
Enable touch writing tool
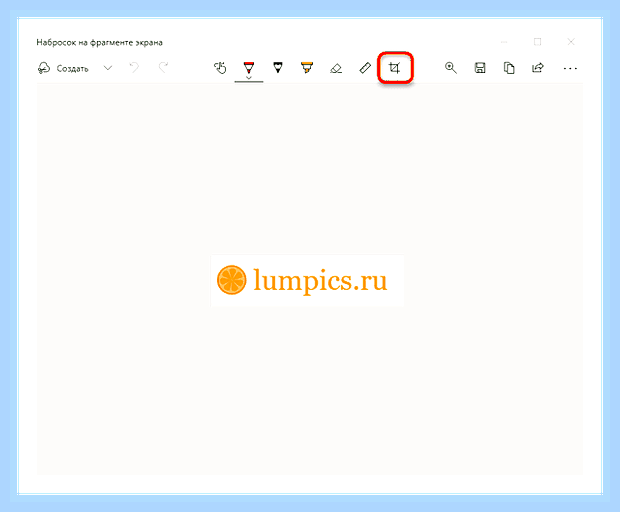tap(220, 68)
